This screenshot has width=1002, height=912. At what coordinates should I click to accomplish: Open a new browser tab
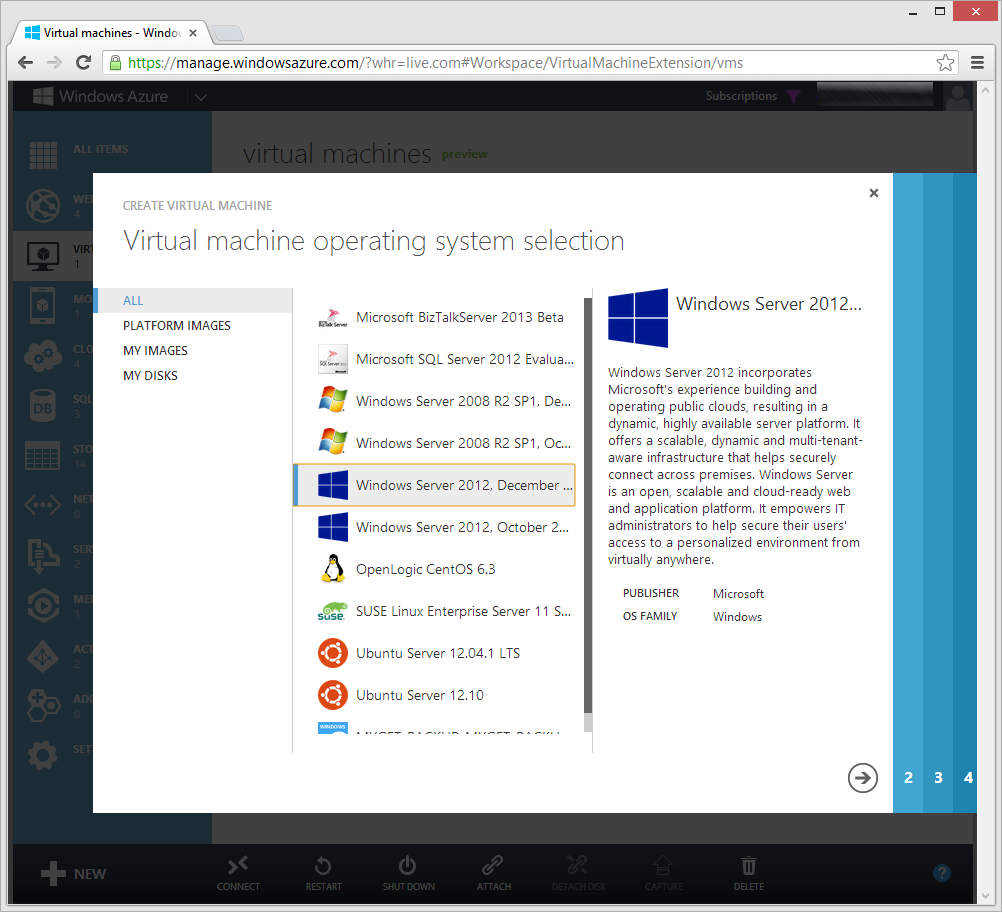[x=227, y=33]
